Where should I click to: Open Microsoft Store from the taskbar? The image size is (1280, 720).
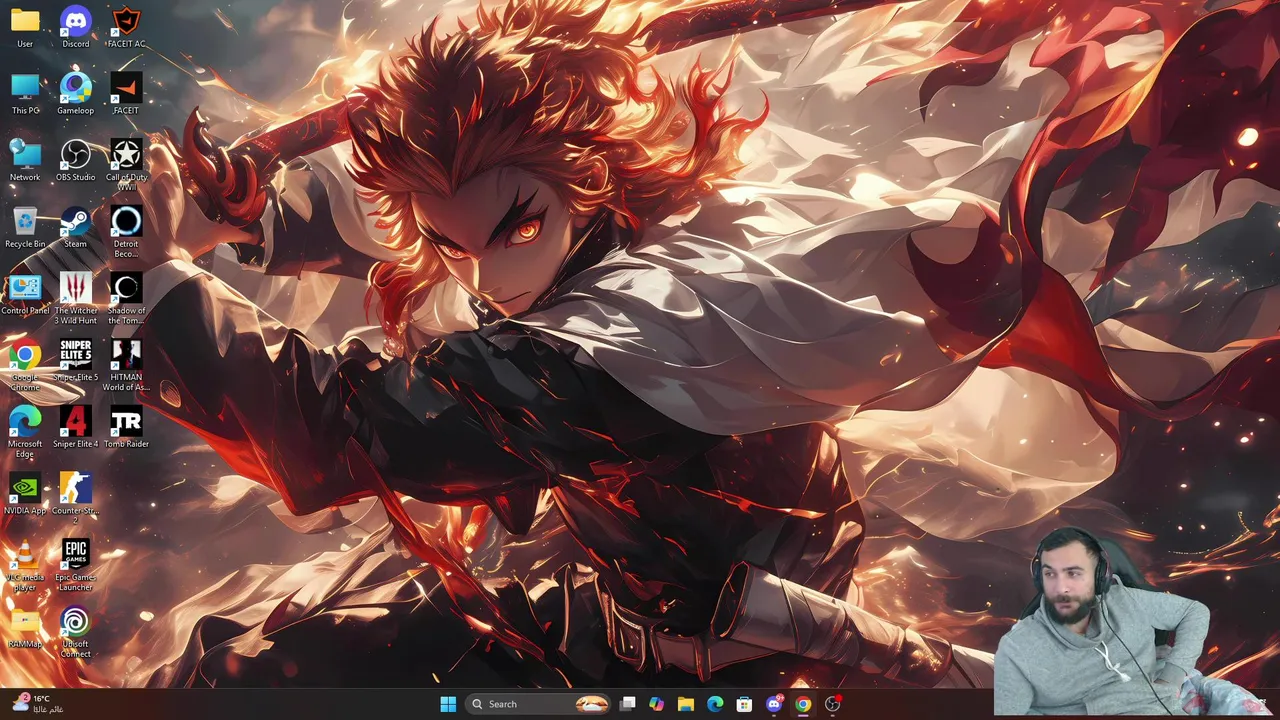[x=744, y=704]
